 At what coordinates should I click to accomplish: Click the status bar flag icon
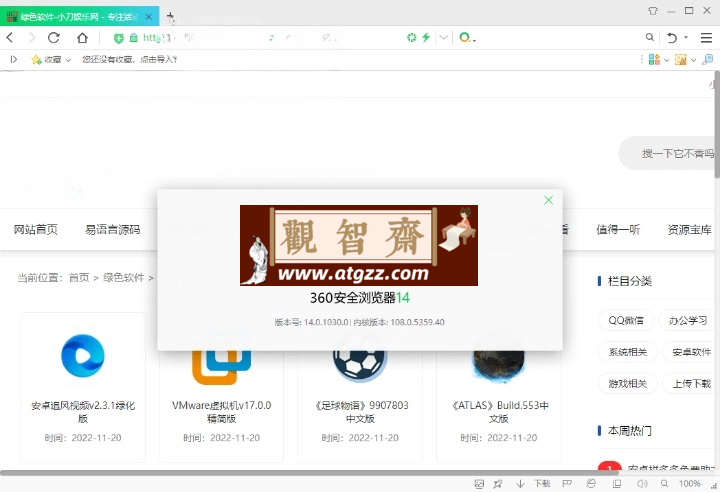point(567,484)
